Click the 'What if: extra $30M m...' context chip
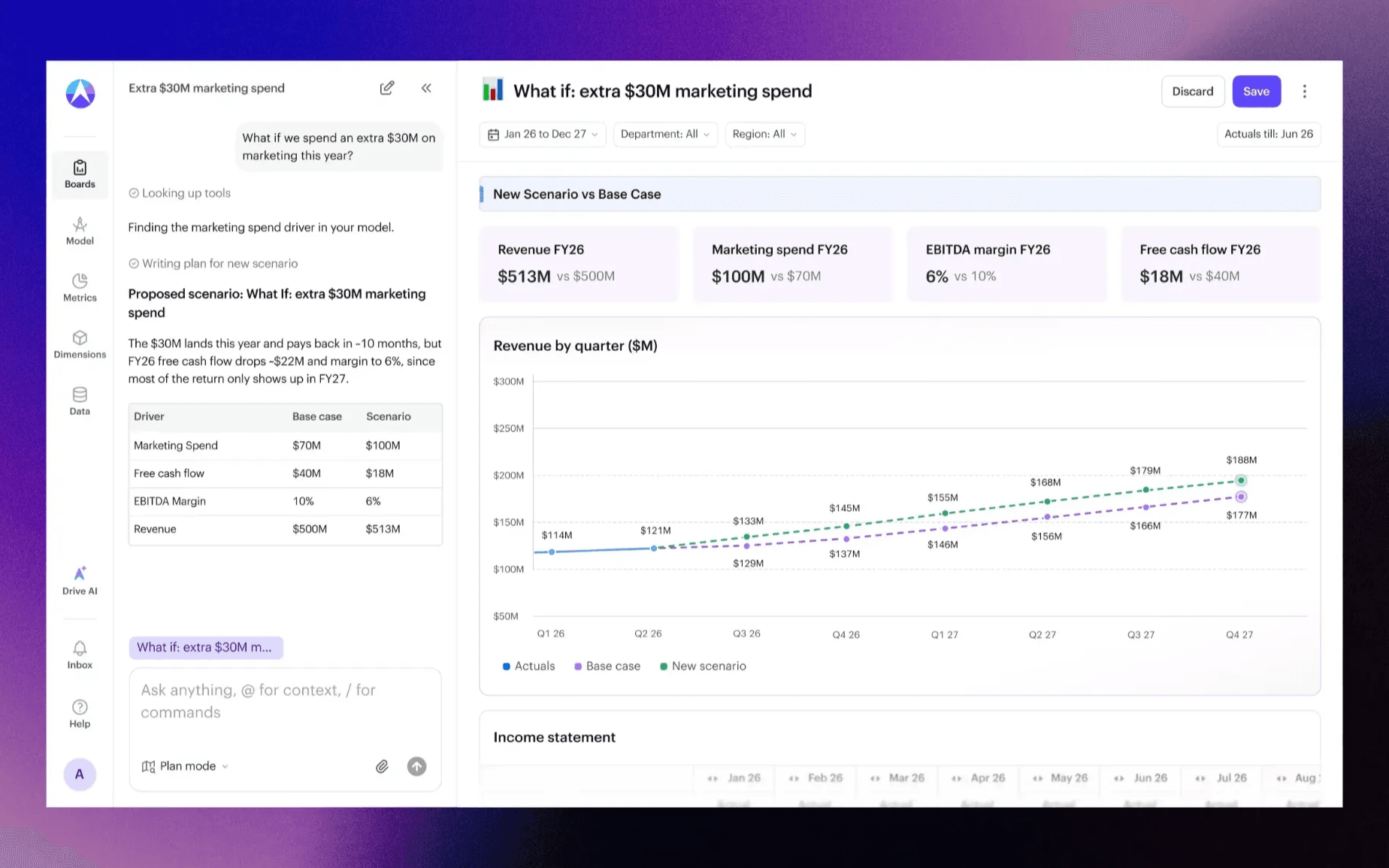This screenshot has height=868, width=1389. coord(205,647)
